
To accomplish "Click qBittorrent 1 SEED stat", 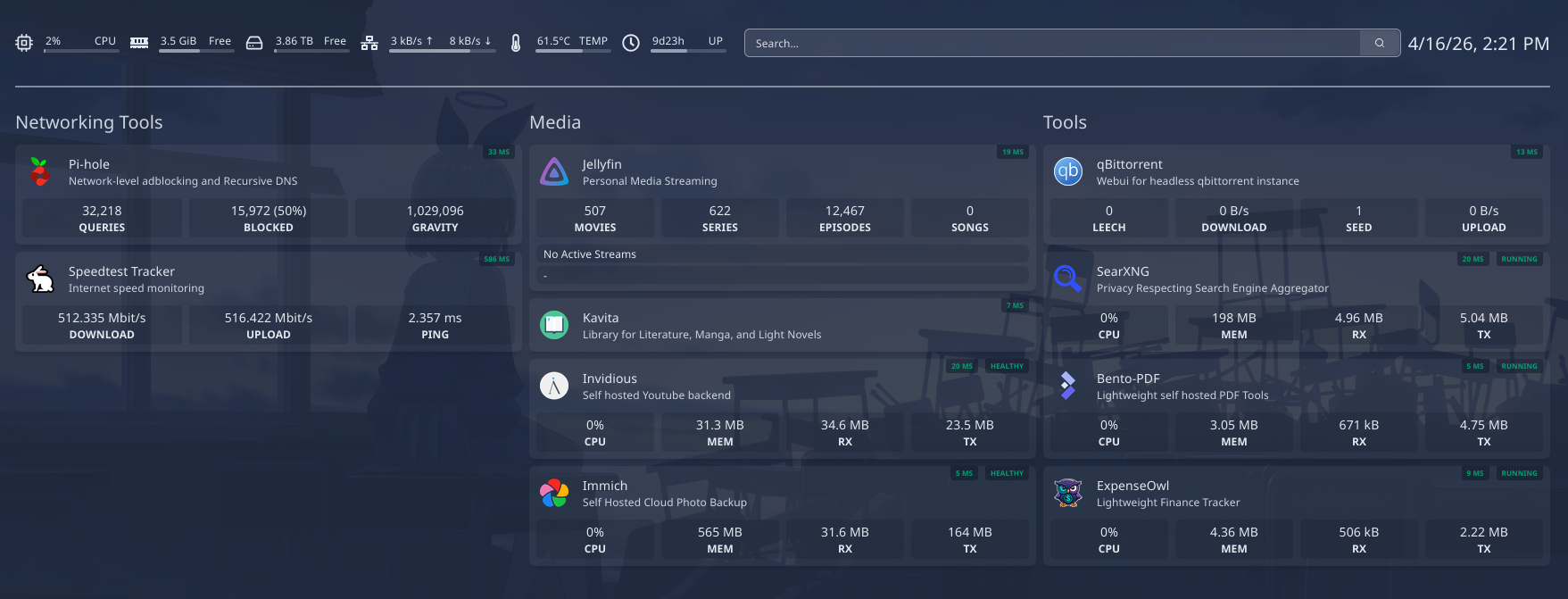I will pyautogui.click(x=1359, y=219).
